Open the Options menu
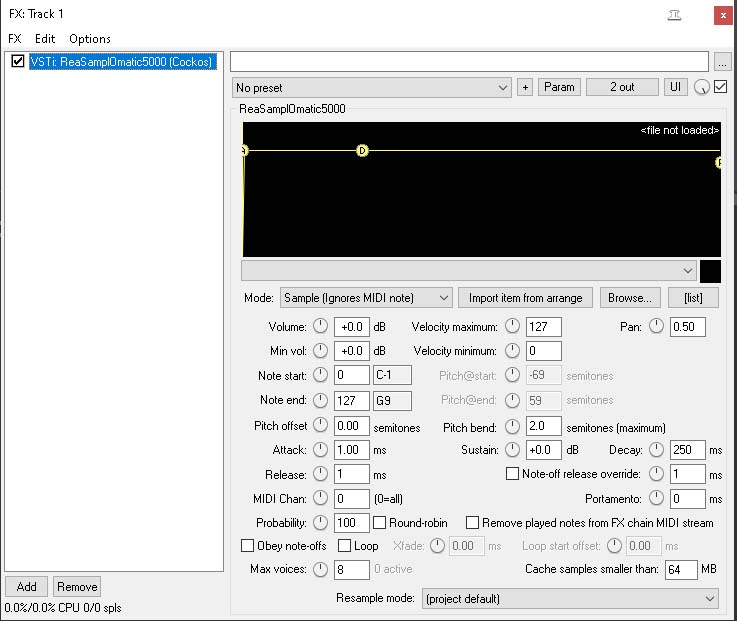737x621 pixels. coord(90,39)
